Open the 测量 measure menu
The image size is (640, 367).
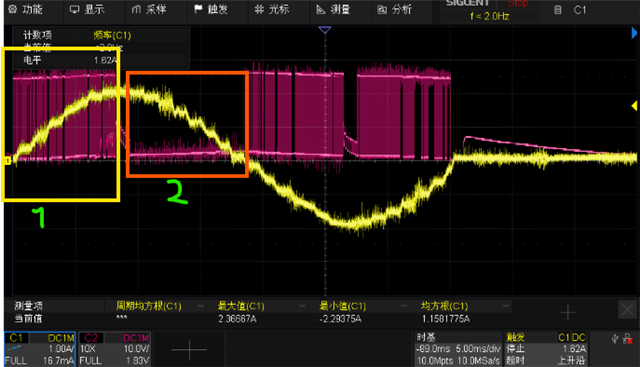pos(333,9)
